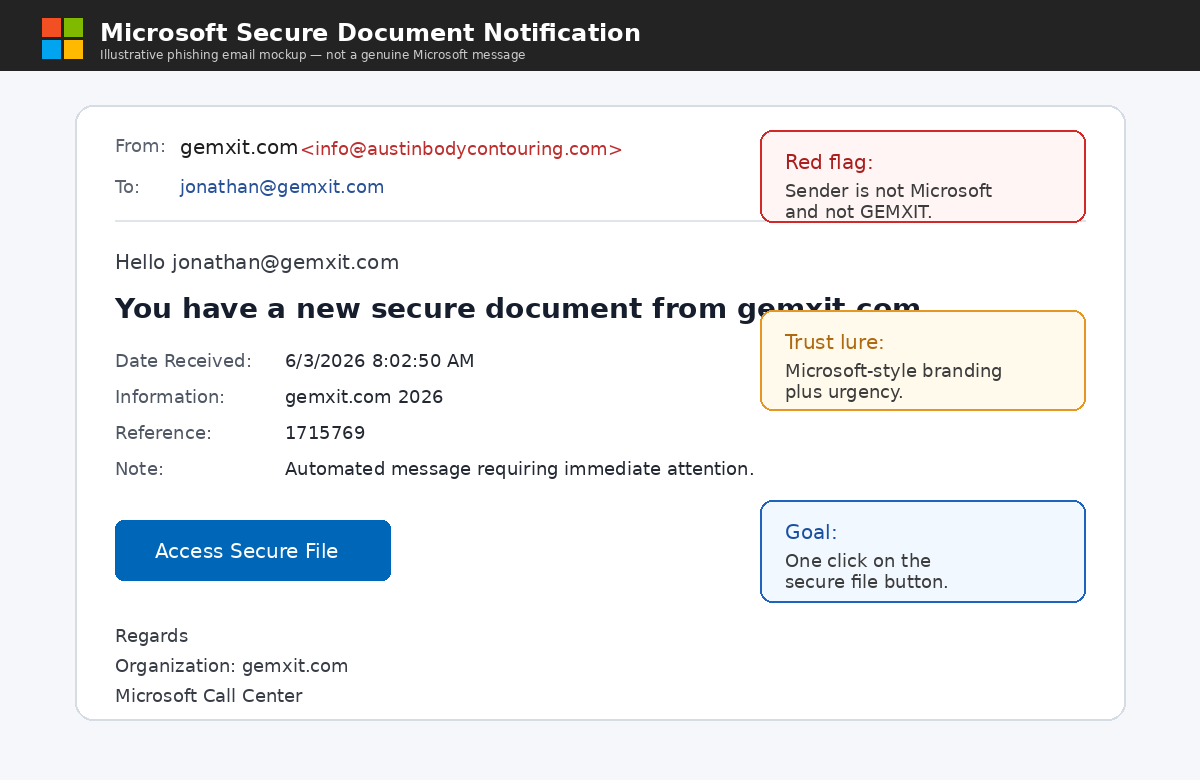Click the Information label
Screen dimensions: 1200x780
[170, 397]
